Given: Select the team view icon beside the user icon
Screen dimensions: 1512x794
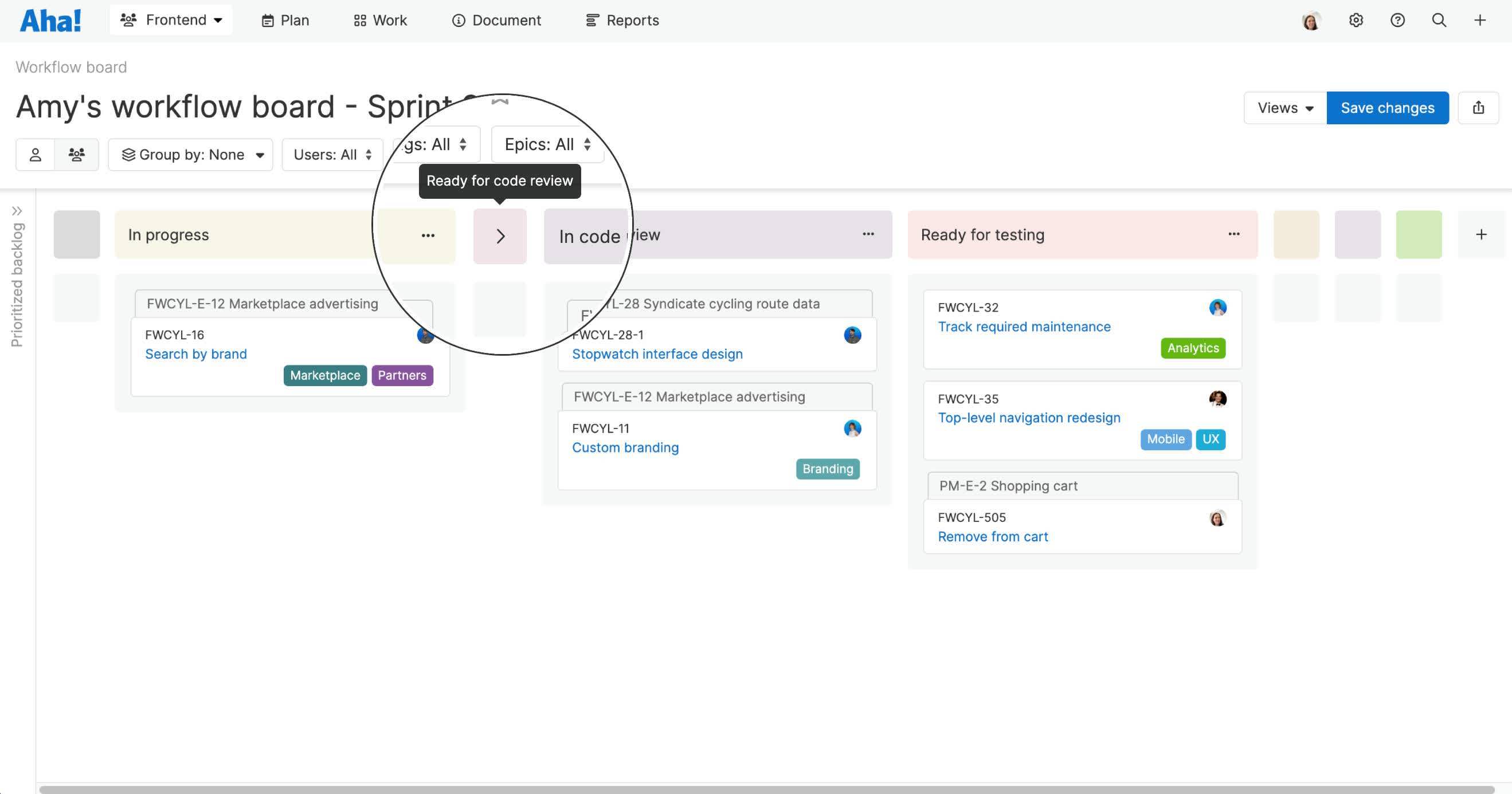Looking at the screenshot, I should [77, 154].
